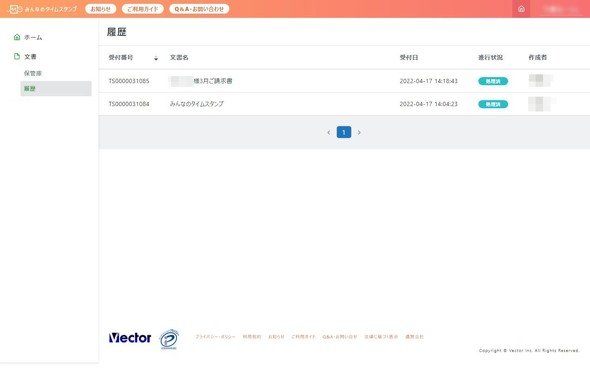Click the status badge in row TS0000031084
The width and height of the screenshot is (590, 392).
coord(493,104)
